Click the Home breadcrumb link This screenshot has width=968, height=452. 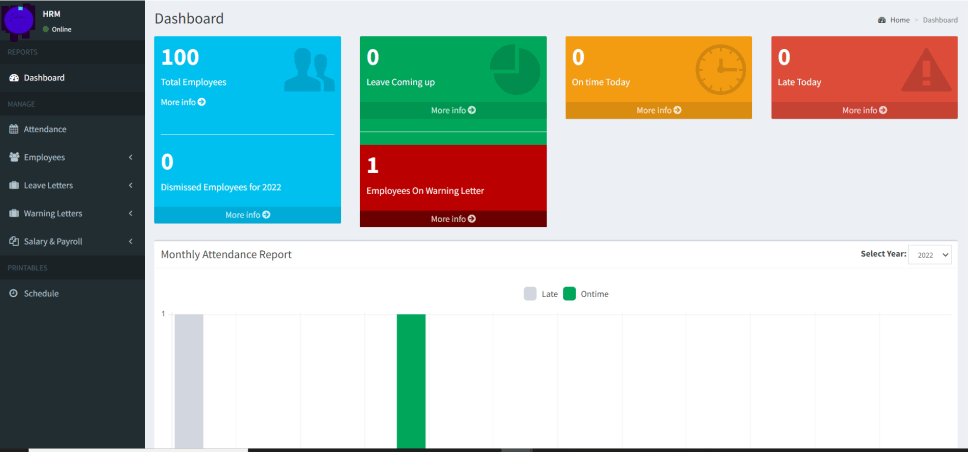899,20
